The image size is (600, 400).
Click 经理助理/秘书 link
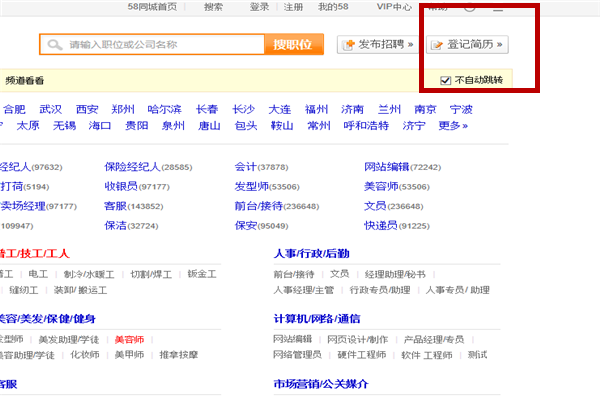pos(395,274)
